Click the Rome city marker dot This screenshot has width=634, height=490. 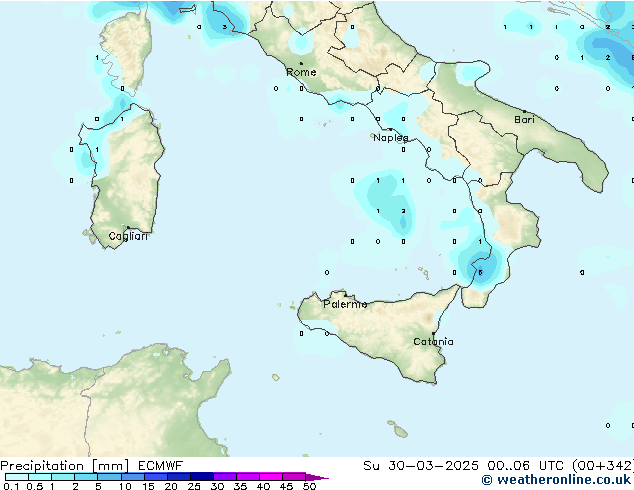click(301, 64)
